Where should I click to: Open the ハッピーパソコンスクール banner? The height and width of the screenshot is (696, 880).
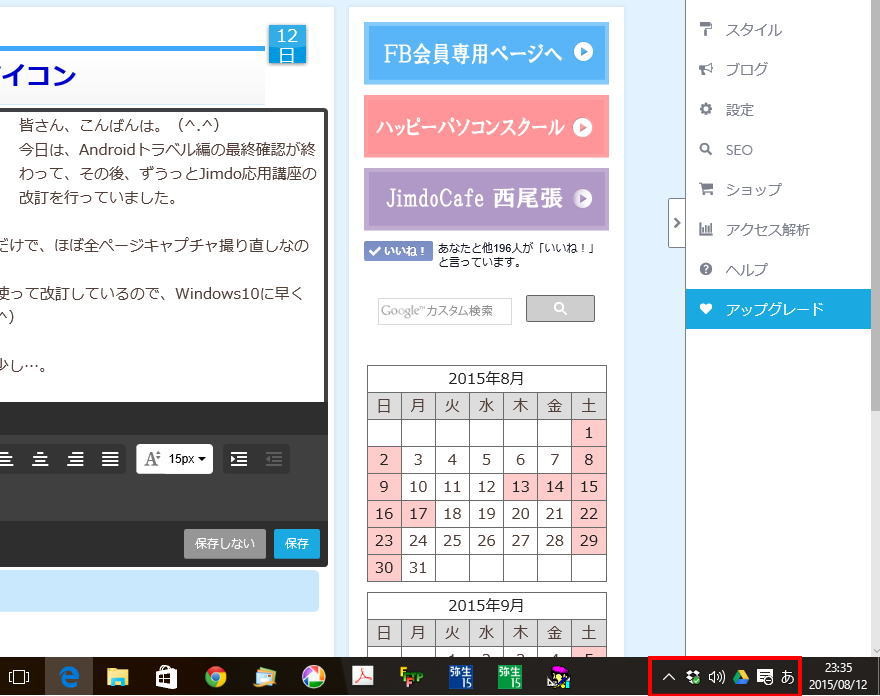487,127
